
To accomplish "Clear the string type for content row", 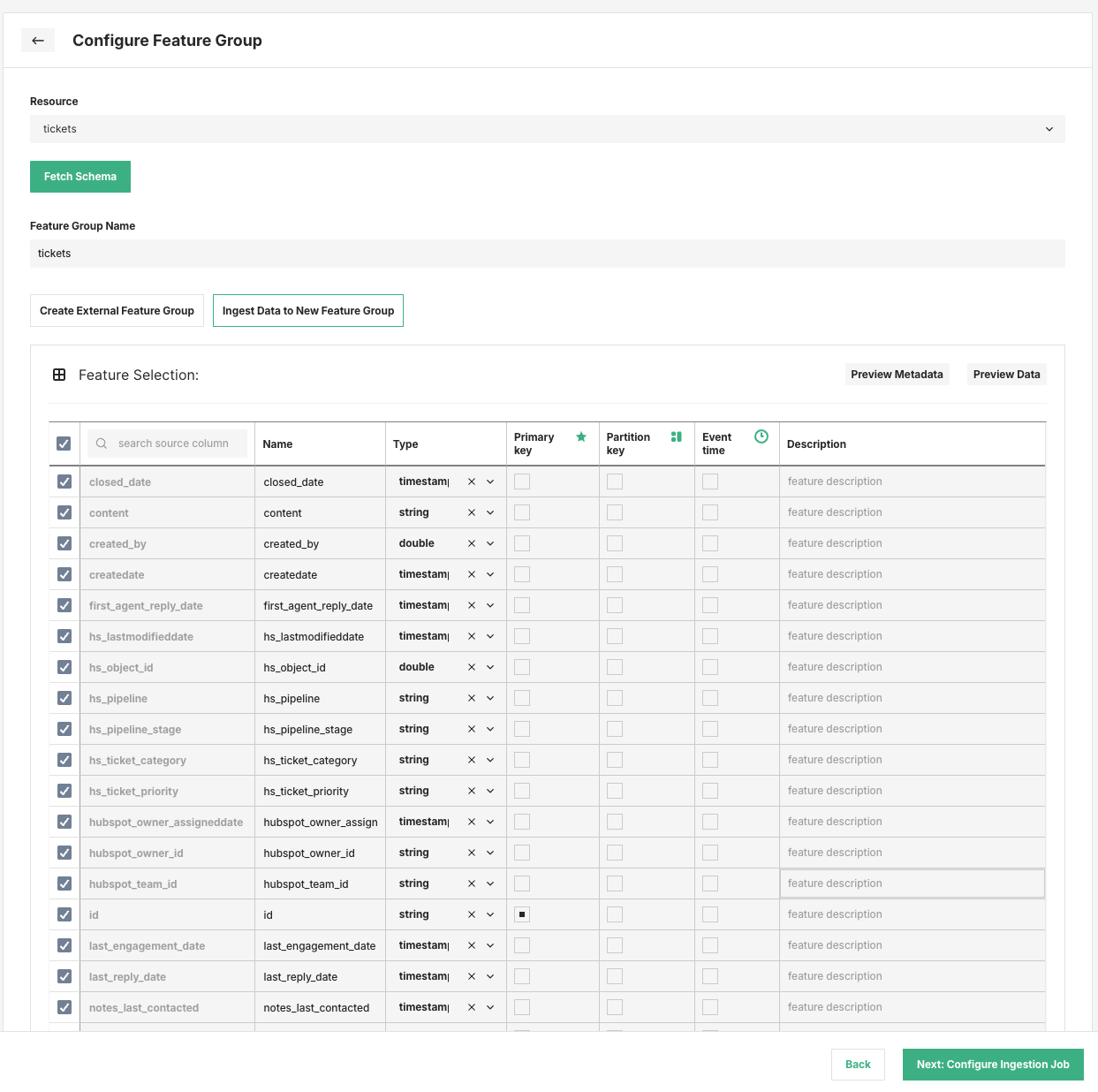I will (x=471, y=512).
